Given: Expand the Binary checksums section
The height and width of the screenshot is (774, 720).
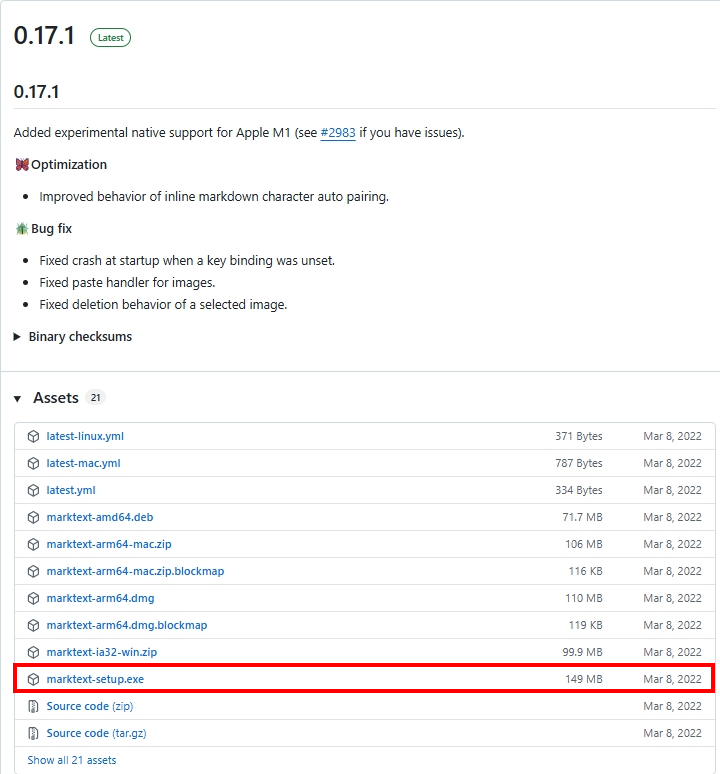Looking at the screenshot, I should (x=73, y=337).
